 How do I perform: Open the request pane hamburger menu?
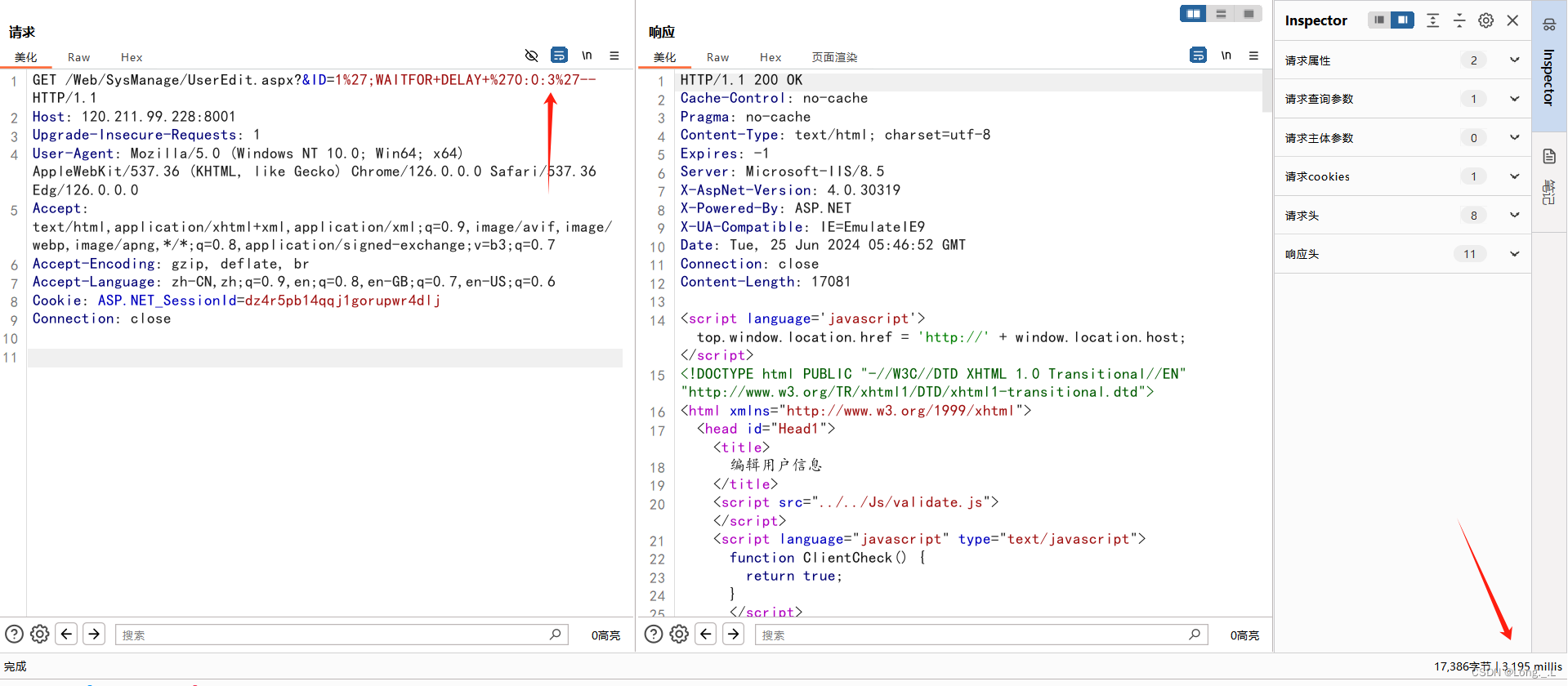pos(614,56)
